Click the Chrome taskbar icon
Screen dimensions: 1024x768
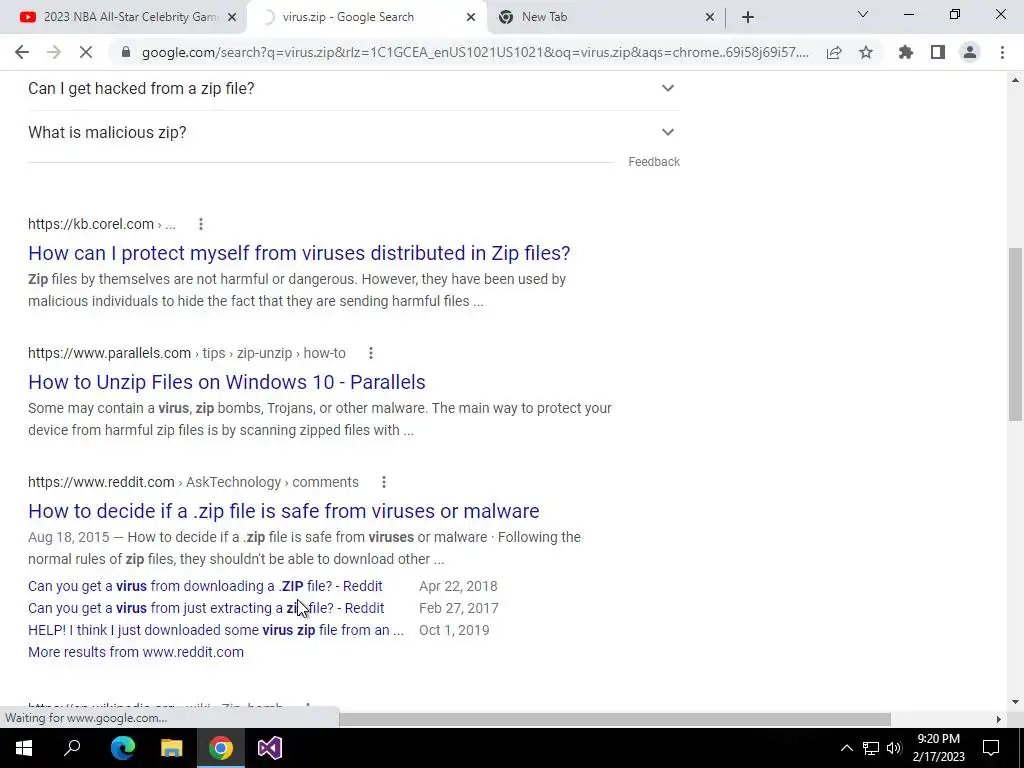click(x=220, y=748)
